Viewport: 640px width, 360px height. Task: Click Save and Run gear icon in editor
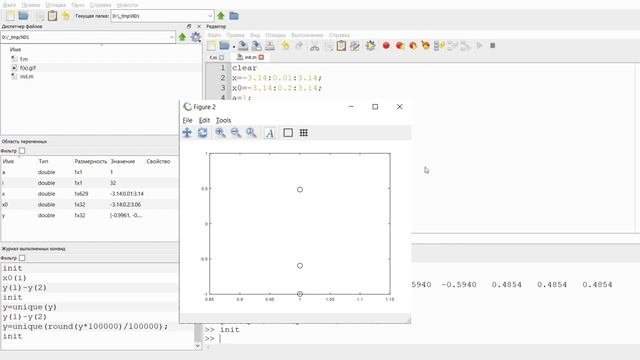(371, 46)
